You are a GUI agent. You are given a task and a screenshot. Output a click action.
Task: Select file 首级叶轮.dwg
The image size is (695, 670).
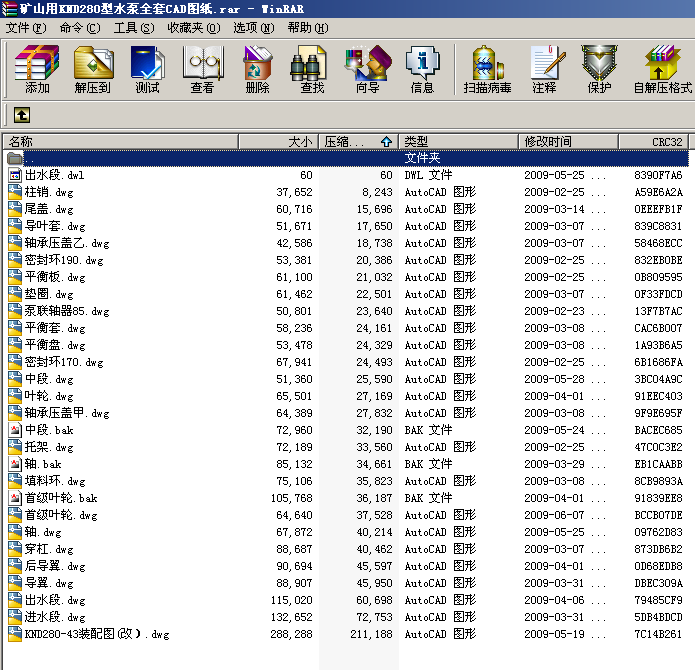pyautogui.click(x=61, y=515)
